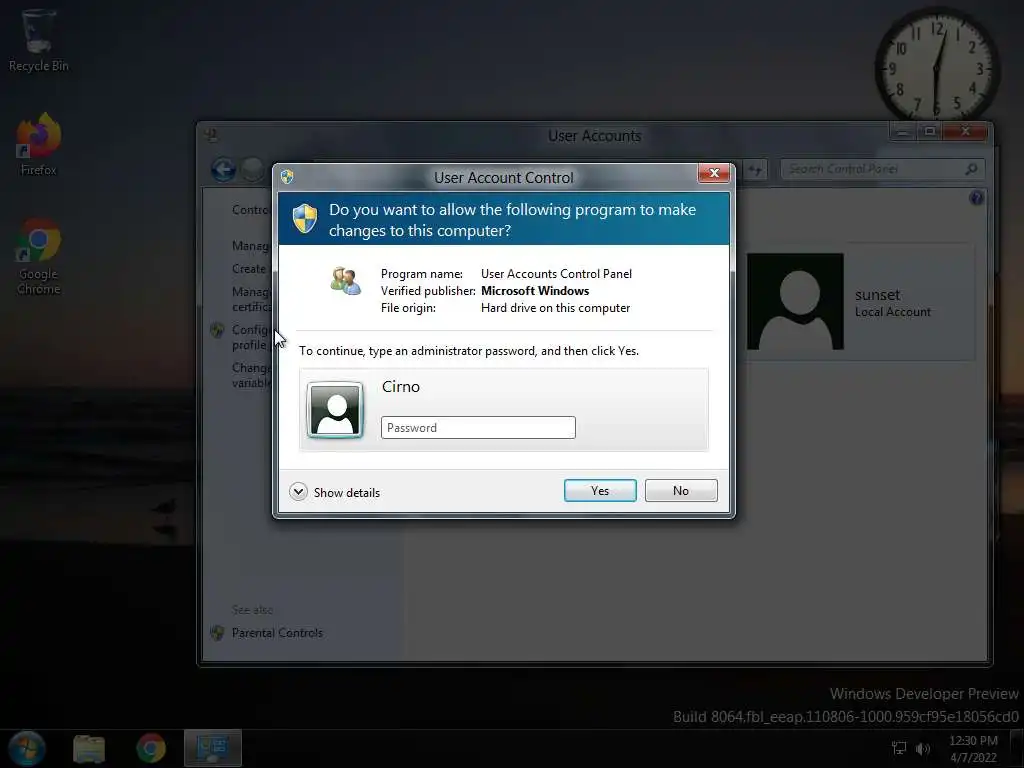Image resolution: width=1024 pixels, height=768 pixels.
Task: Click the Forward arrow in User Accounts window
Action: point(252,170)
